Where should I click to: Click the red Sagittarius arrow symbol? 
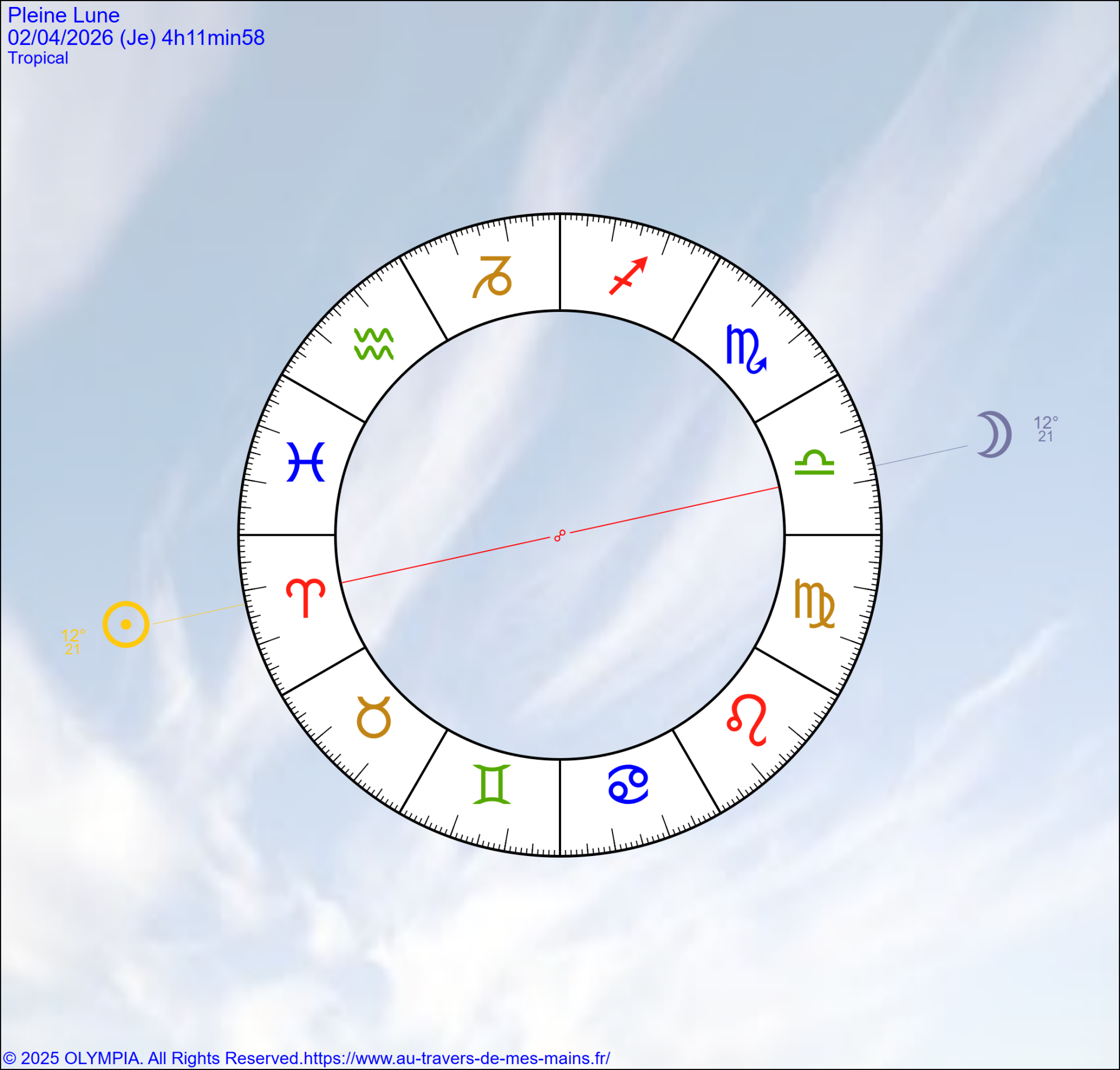pyautogui.click(x=628, y=276)
